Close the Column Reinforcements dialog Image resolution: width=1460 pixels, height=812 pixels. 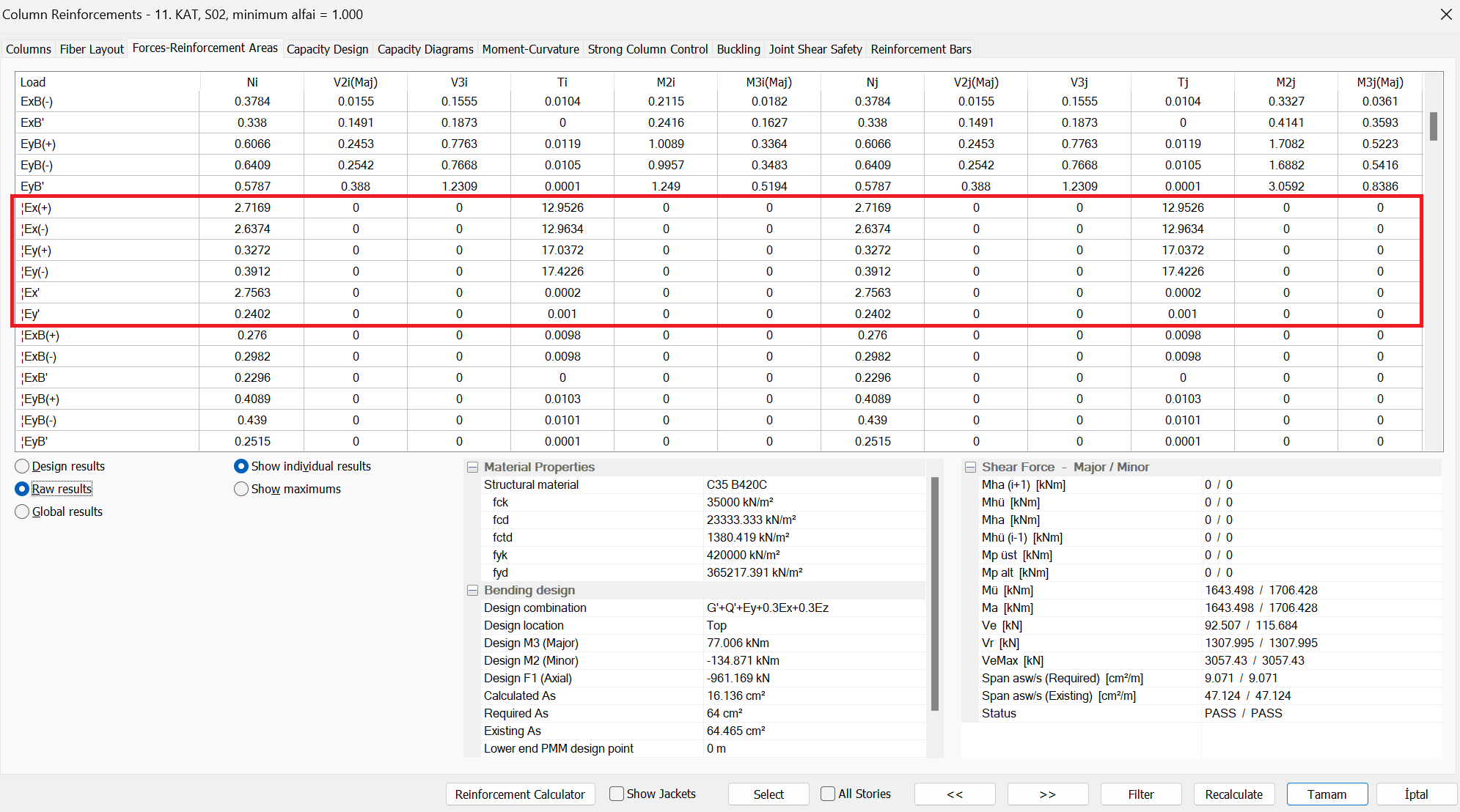(x=1445, y=15)
